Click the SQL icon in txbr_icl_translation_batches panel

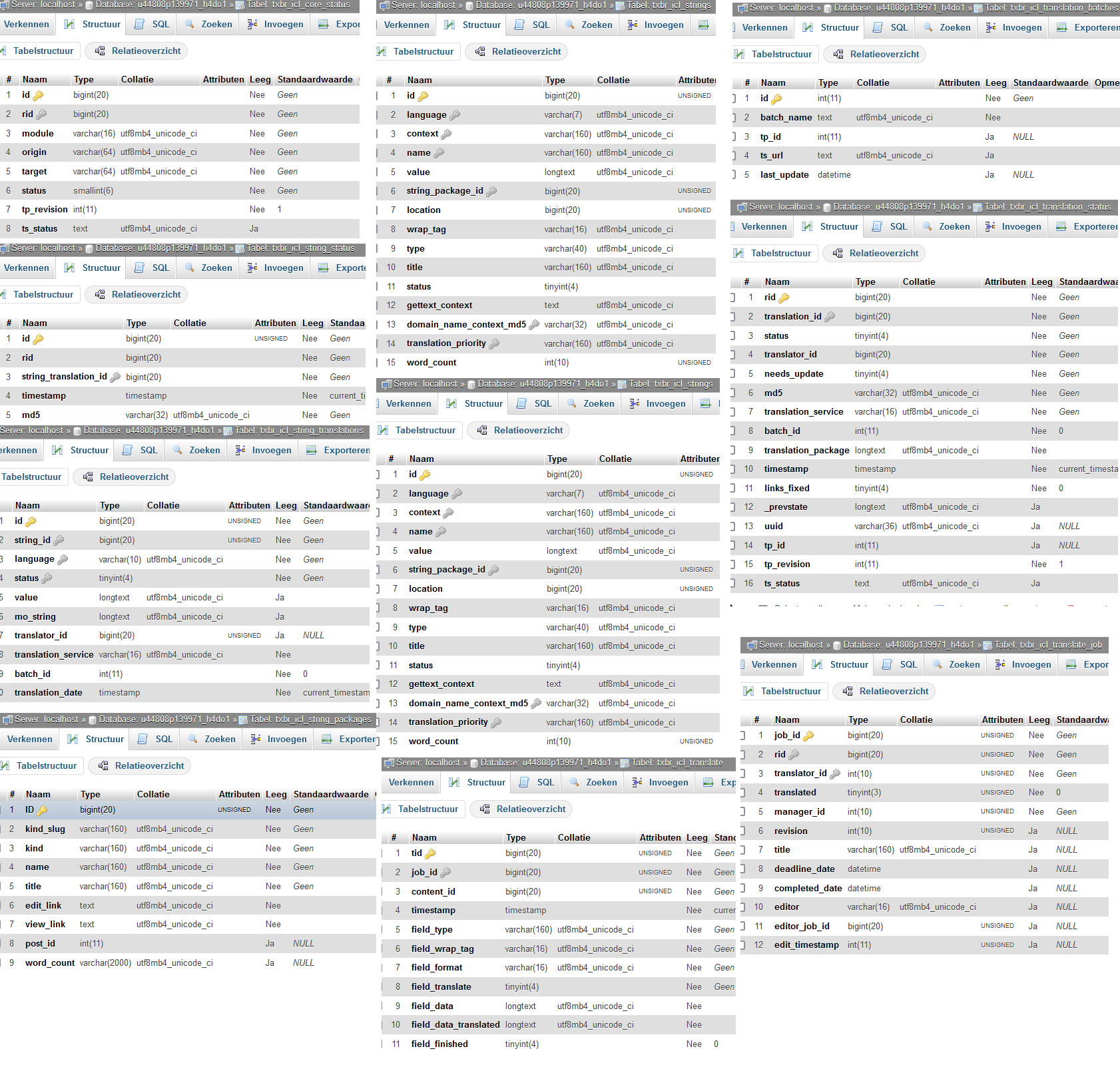[878, 27]
